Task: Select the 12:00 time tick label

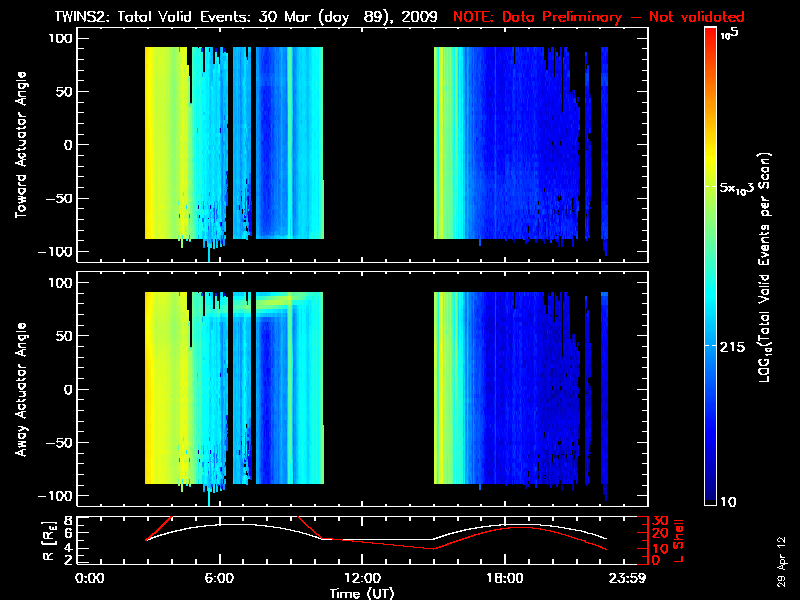Action: (x=362, y=578)
